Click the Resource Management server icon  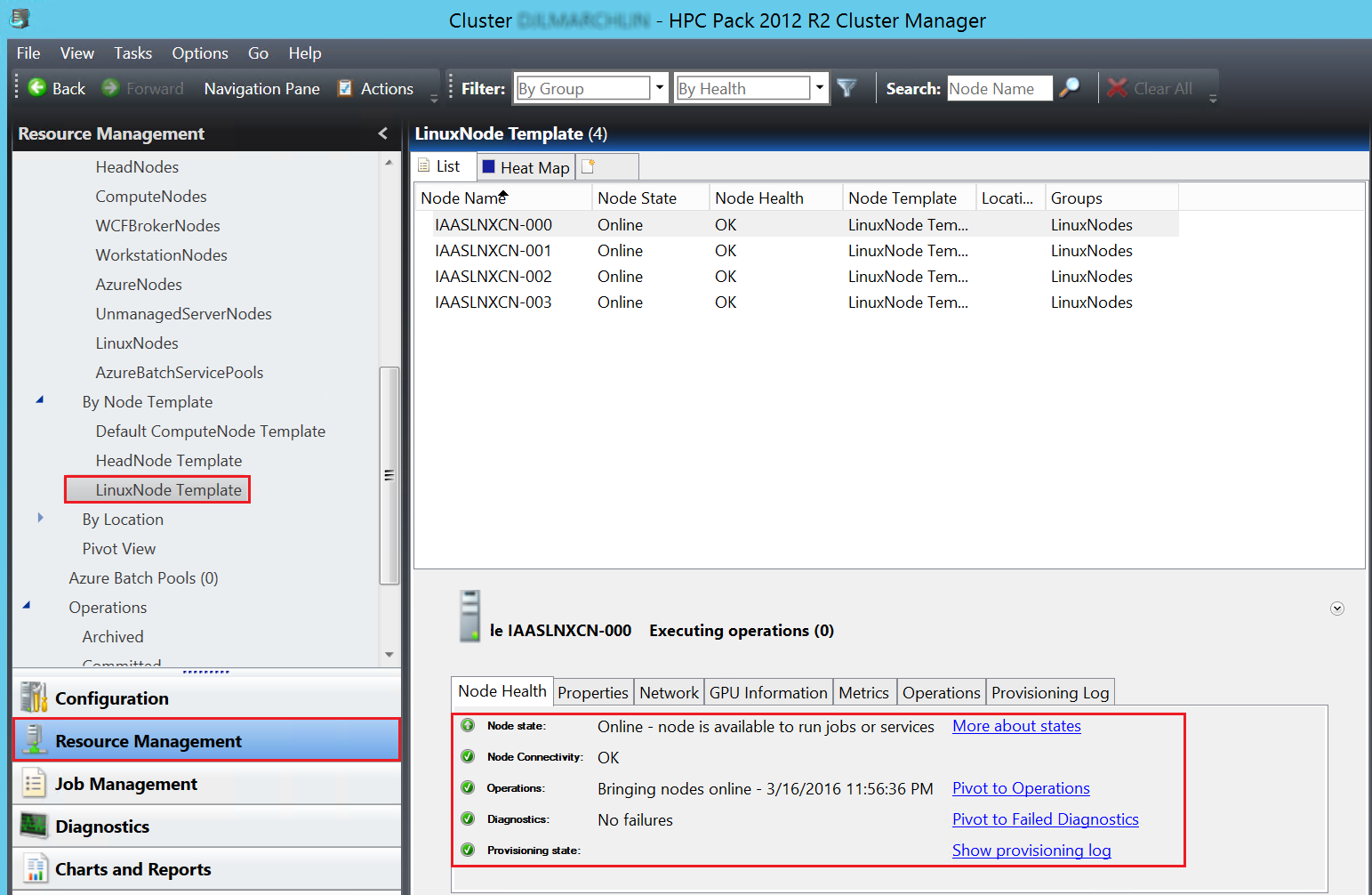click(x=34, y=740)
